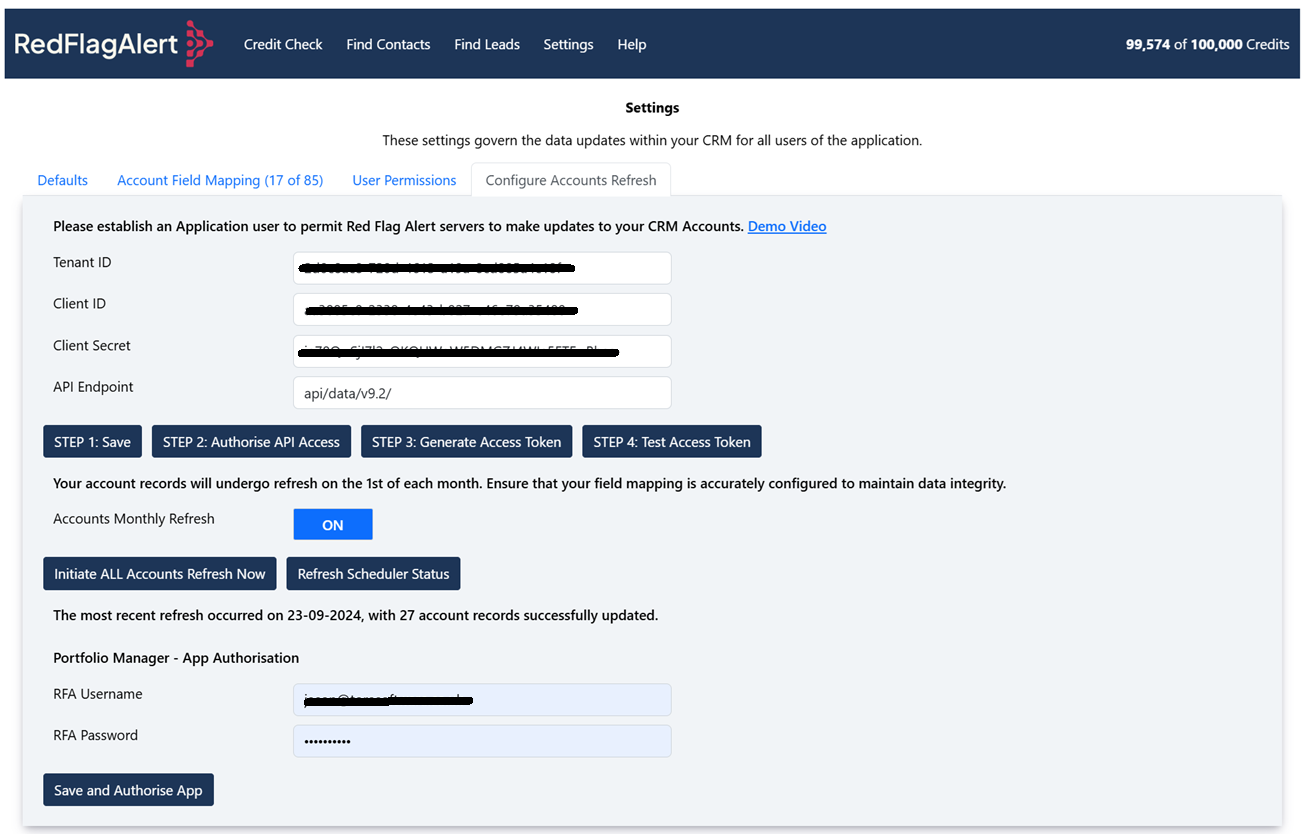This screenshot has height=834, width=1310.
Task: Click STEP 2: Authorise API Access
Action: tap(251, 441)
